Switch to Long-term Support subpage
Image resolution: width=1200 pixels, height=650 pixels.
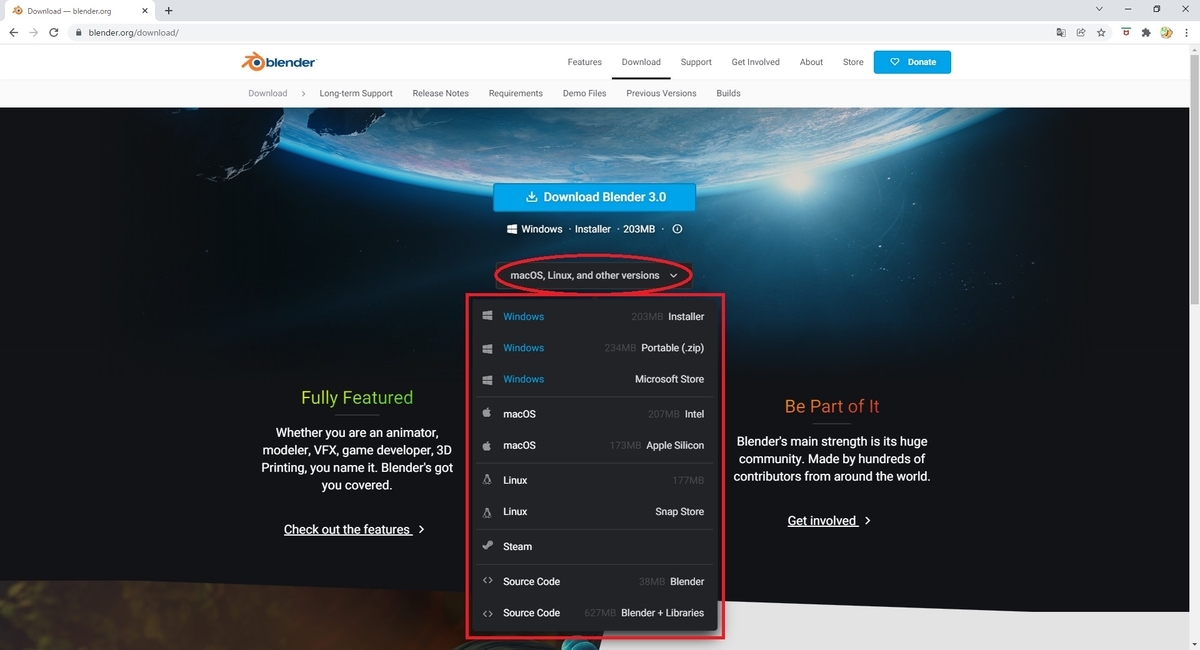pos(356,93)
